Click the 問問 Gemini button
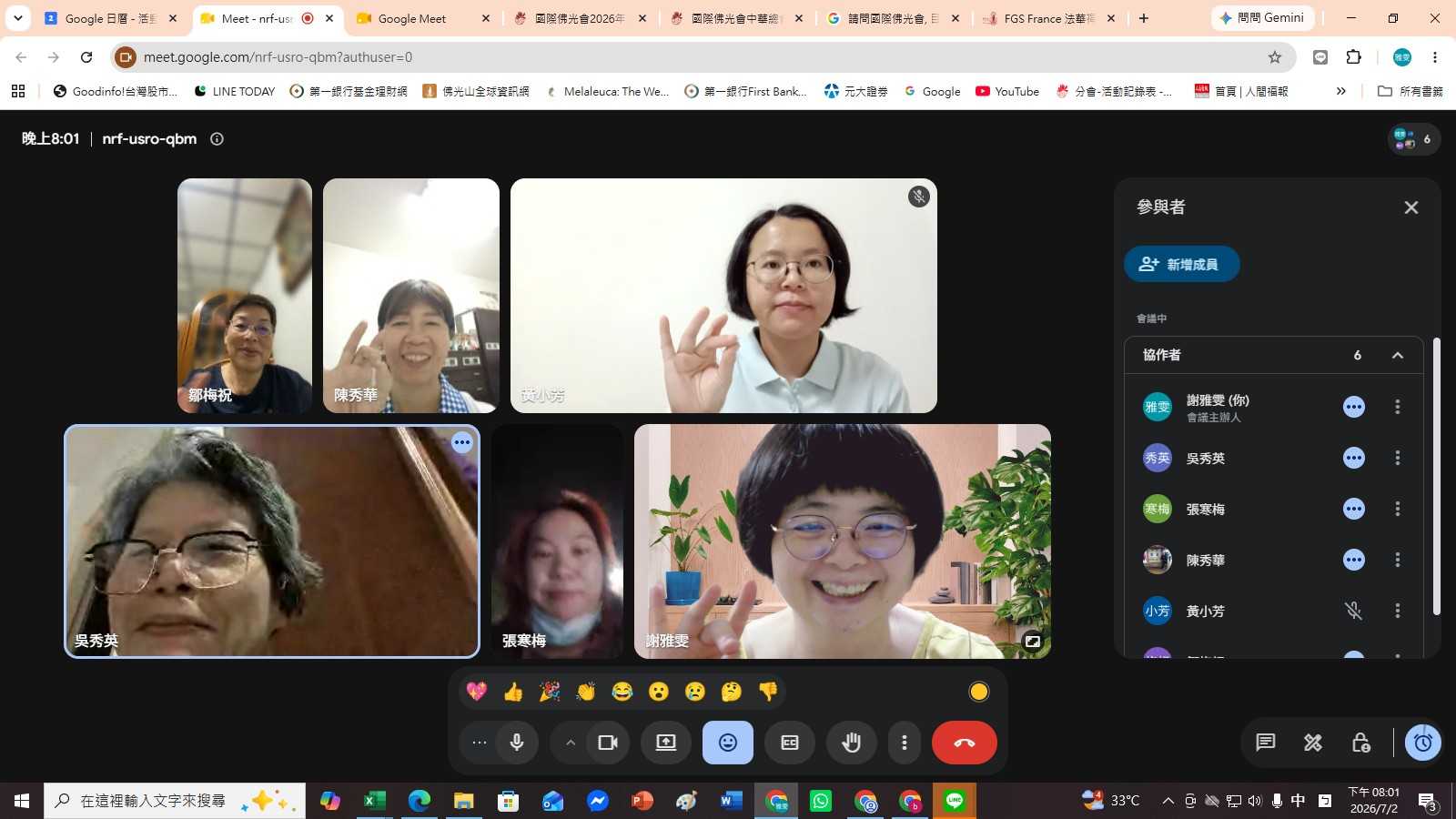Image resolution: width=1456 pixels, height=819 pixels. point(1262,18)
